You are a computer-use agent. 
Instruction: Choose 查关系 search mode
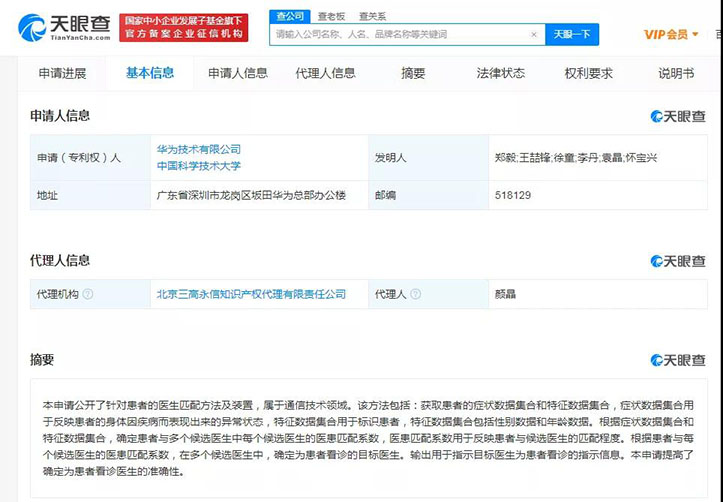tap(372, 16)
